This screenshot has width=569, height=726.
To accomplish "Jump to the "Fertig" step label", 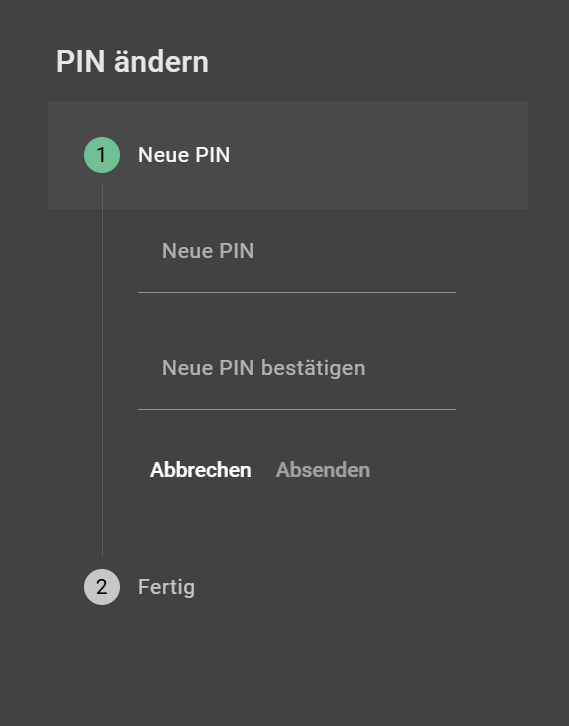I will [x=166, y=587].
